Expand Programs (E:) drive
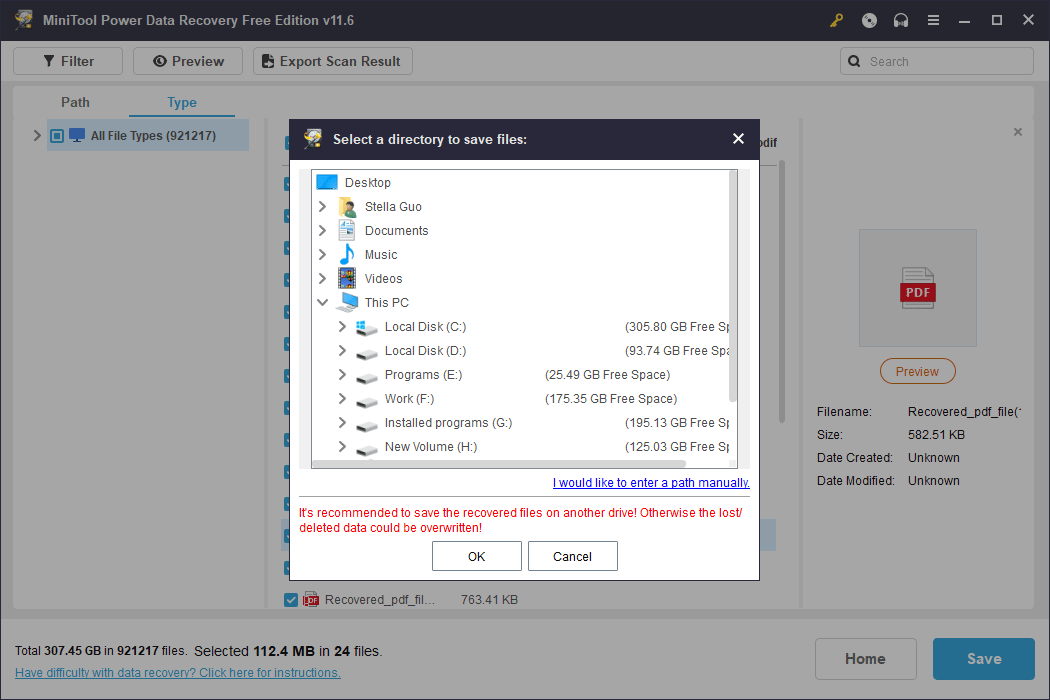The width and height of the screenshot is (1050, 700). pos(342,374)
